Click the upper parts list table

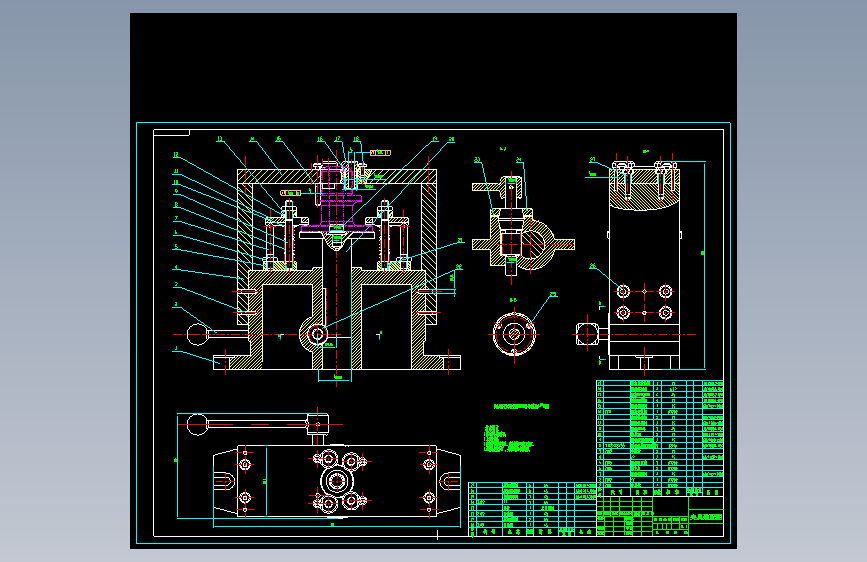click(x=660, y=438)
